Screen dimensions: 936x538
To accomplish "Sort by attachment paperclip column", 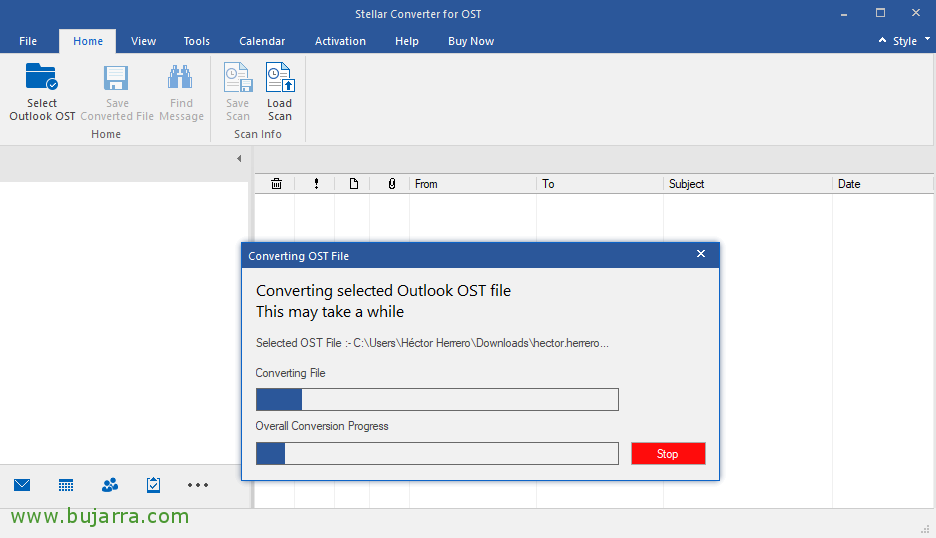I will [x=392, y=184].
